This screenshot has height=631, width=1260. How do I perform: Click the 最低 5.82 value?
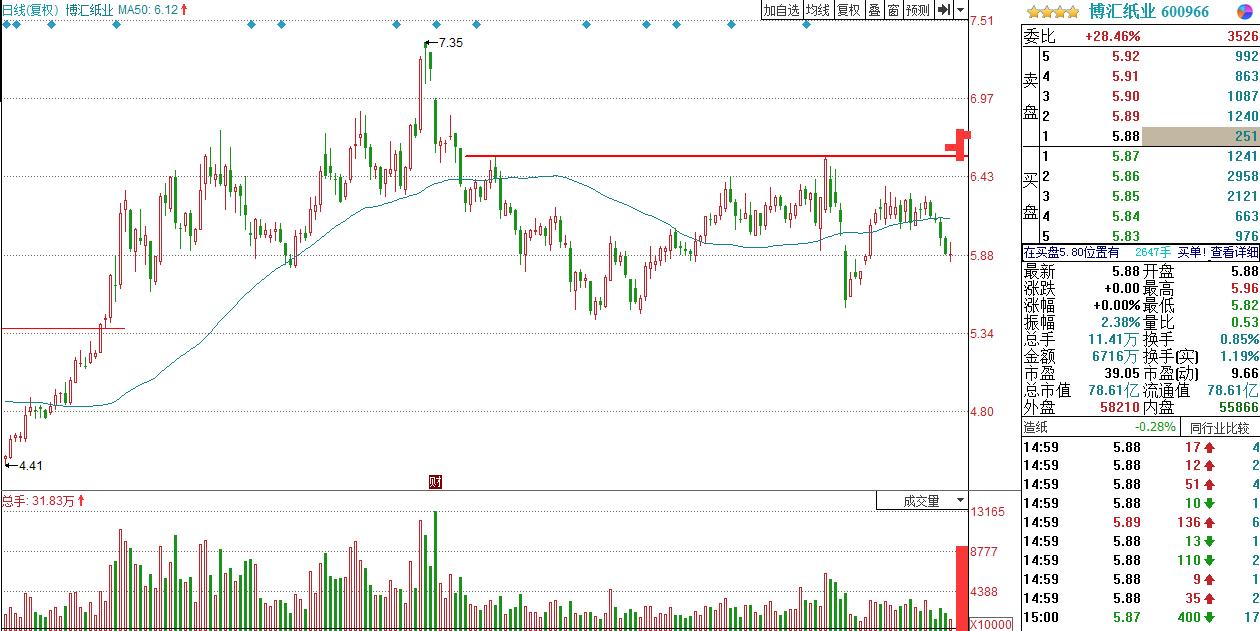pyautogui.click(x=1244, y=305)
